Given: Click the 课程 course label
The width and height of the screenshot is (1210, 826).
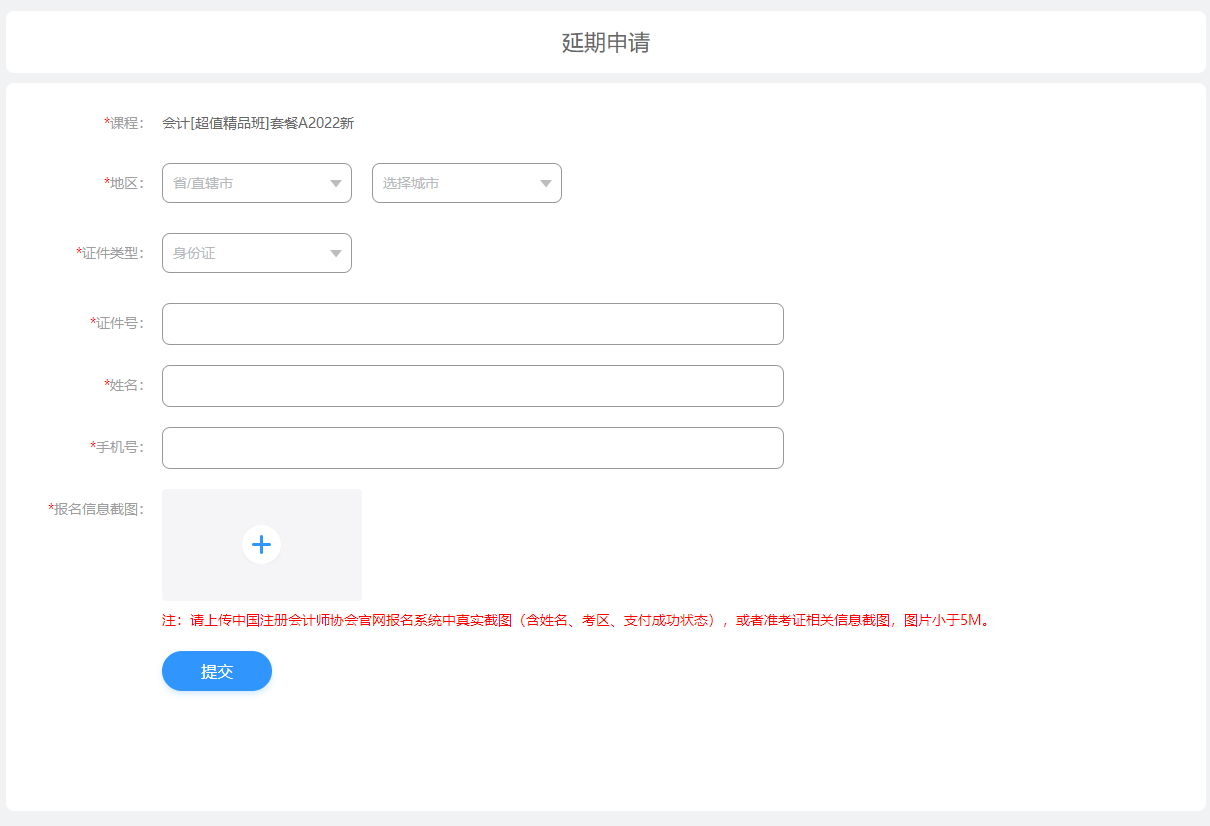Looking at the screenshot, I should point(126,123).
